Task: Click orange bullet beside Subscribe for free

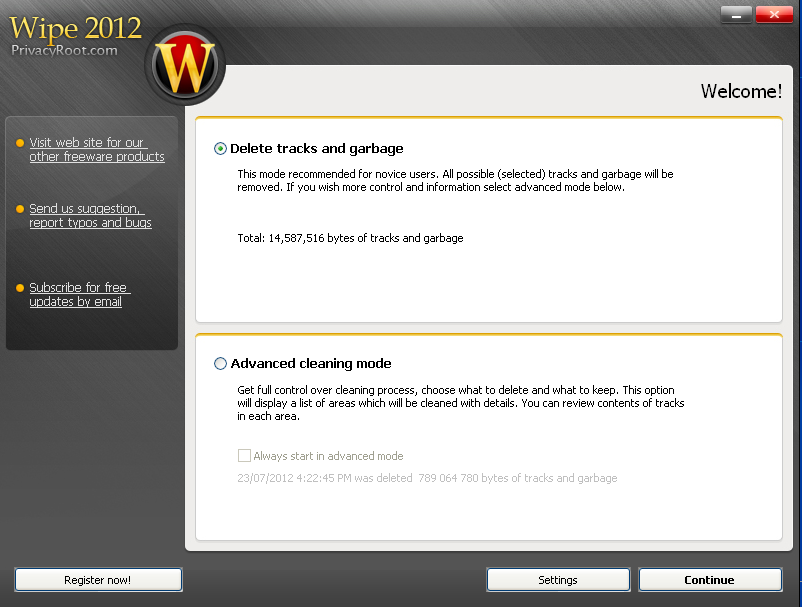Action: pyautogui.click(x=20, y=288)
